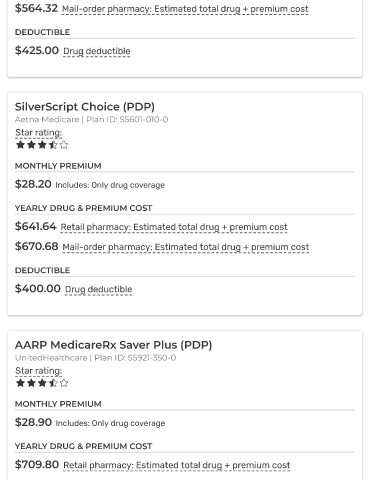Click Drug deductible link next to $425.00

pos(97,51)
